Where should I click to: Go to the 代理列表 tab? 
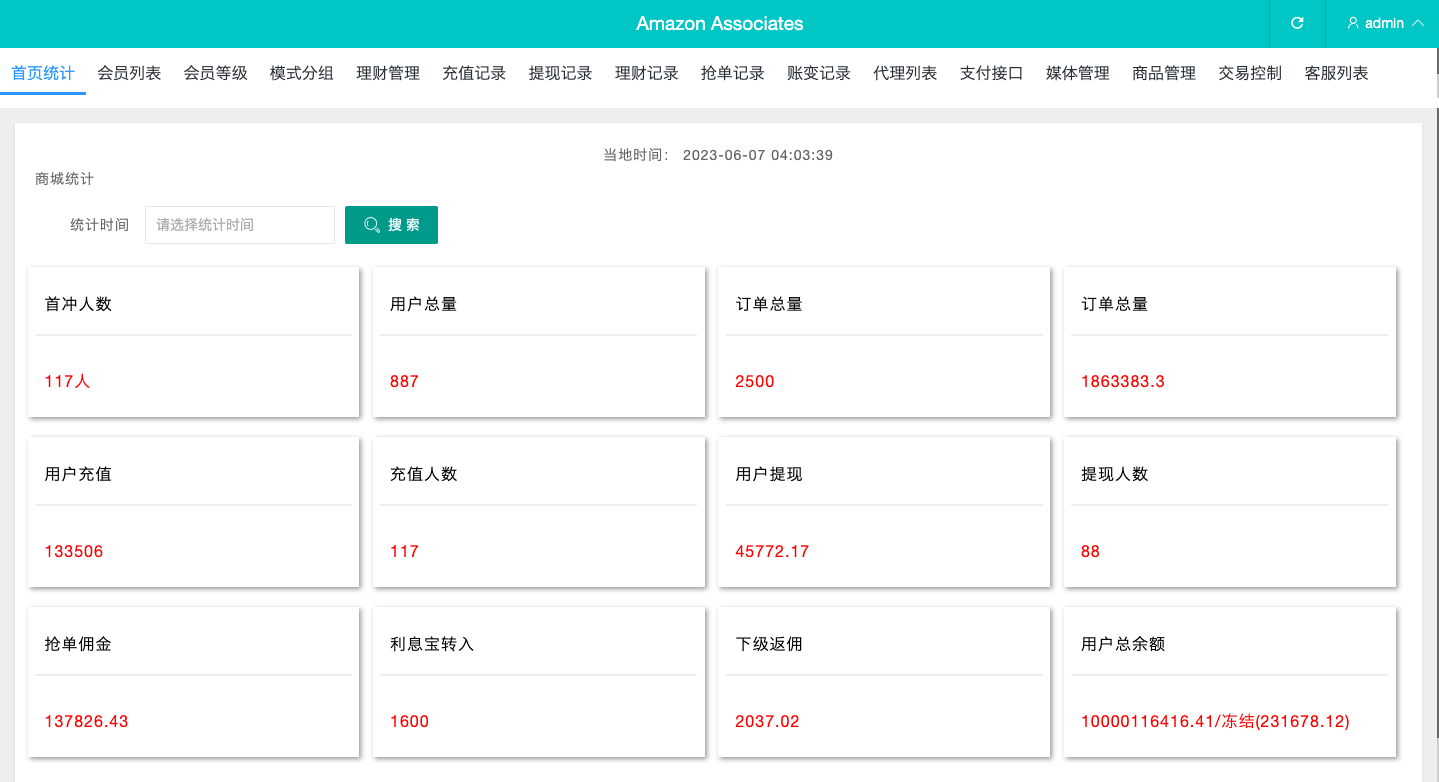(x=905, y=73)
